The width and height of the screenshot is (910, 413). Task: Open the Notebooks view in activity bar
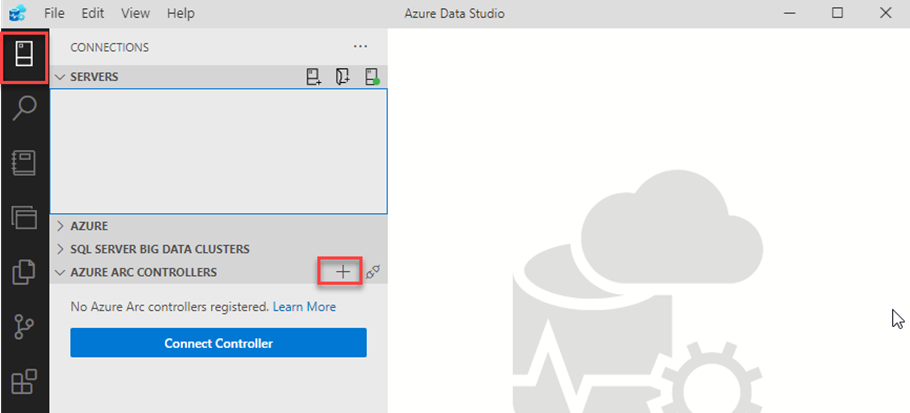(24, 163)
